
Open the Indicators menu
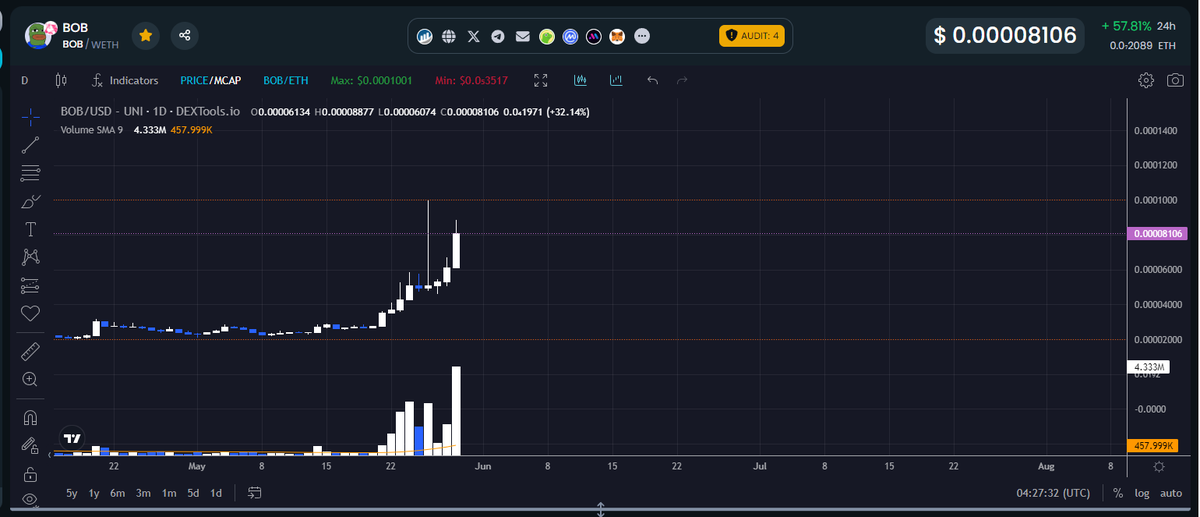[x=124, y=80]
